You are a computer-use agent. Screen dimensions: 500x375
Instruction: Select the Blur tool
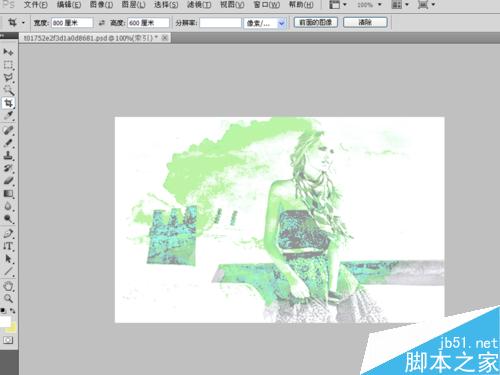pos(8,206)
